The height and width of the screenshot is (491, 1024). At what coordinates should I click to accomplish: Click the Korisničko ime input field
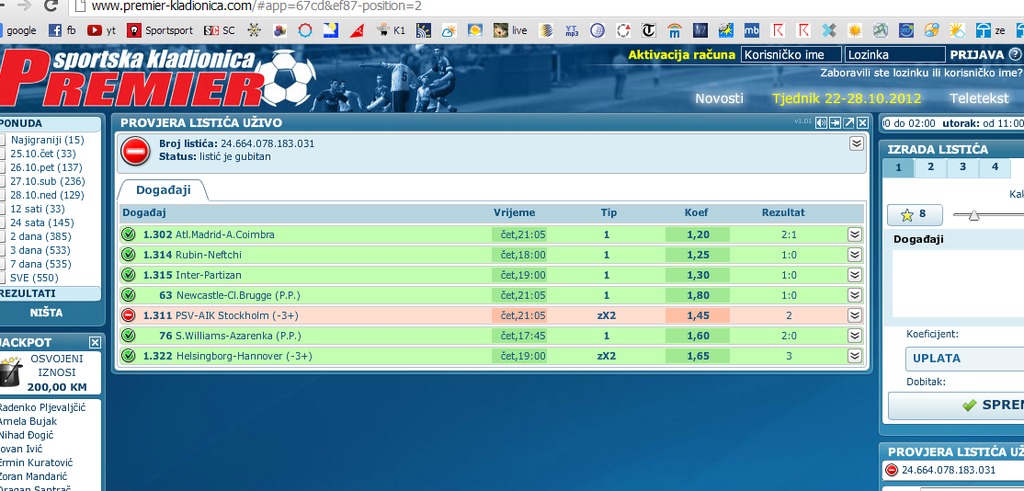(792, 55)
